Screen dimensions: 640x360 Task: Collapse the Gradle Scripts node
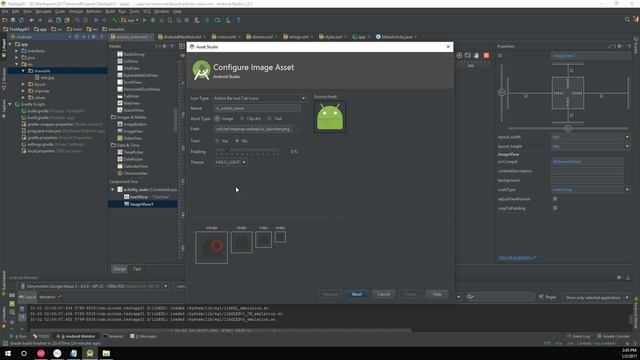(10, 104)
